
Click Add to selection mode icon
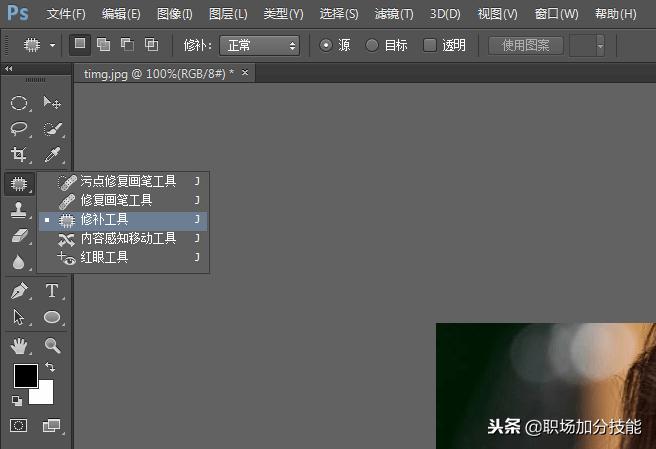pos(103,44)
